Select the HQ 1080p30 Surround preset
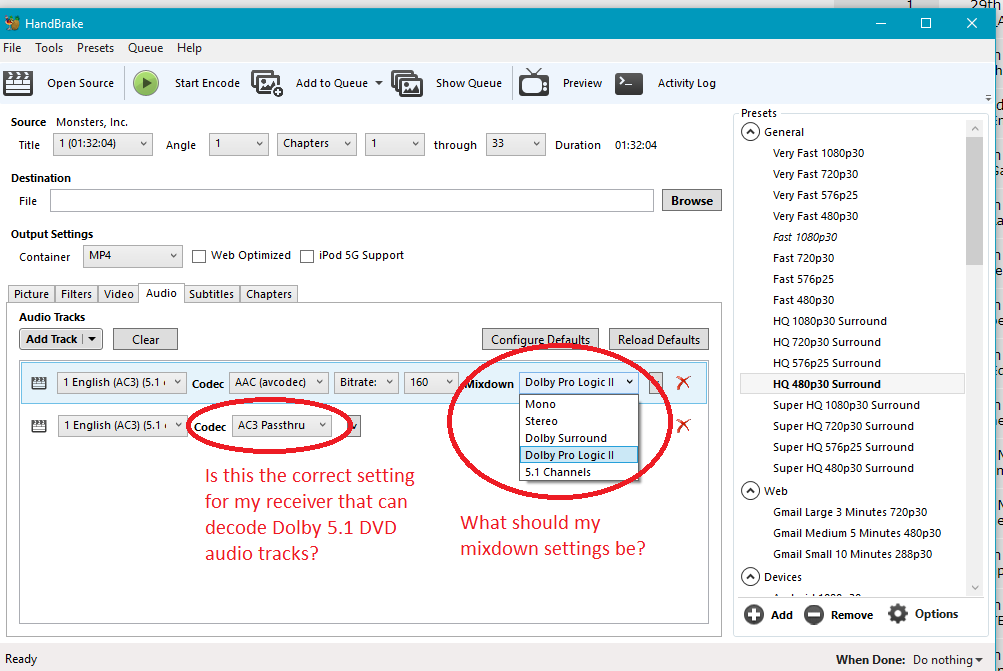 tap(830, 321)
